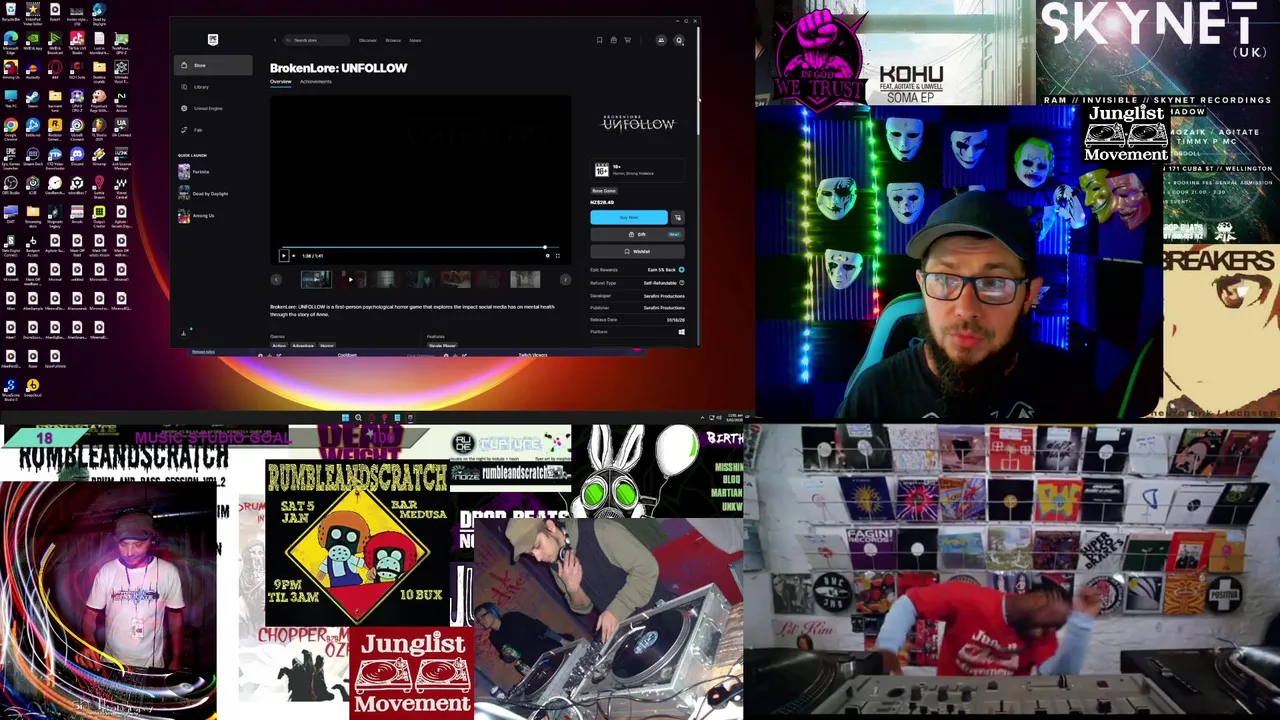1280x720 pixels.
Task: Add game to cart icon button
Action: 678,217
